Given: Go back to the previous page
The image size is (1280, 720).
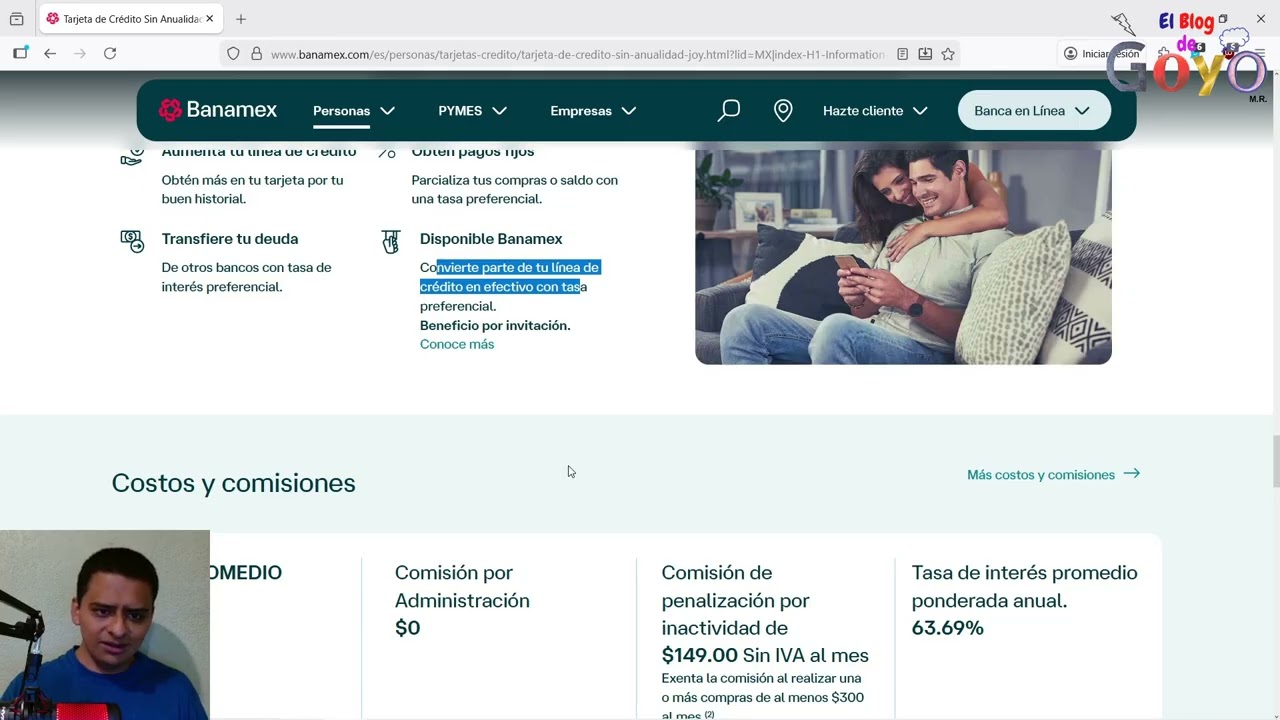Looking at the screenshot, I should coord(50,54).
